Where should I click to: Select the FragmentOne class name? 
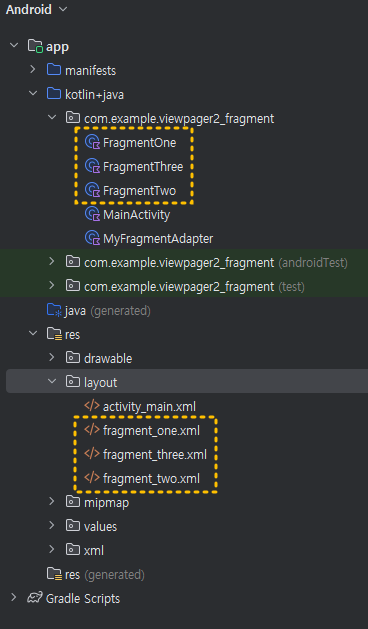139,143
